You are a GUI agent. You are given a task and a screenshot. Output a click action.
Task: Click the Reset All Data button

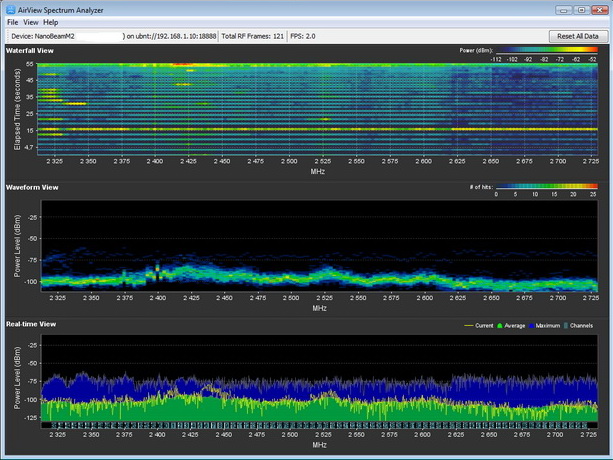point(577,36)
